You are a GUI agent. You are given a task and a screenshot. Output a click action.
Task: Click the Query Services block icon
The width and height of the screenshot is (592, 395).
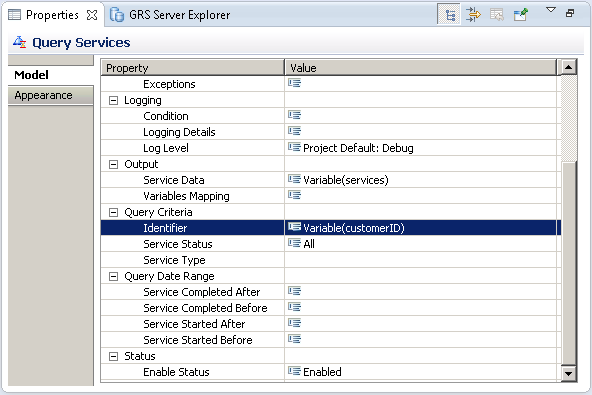coord(20,42)
